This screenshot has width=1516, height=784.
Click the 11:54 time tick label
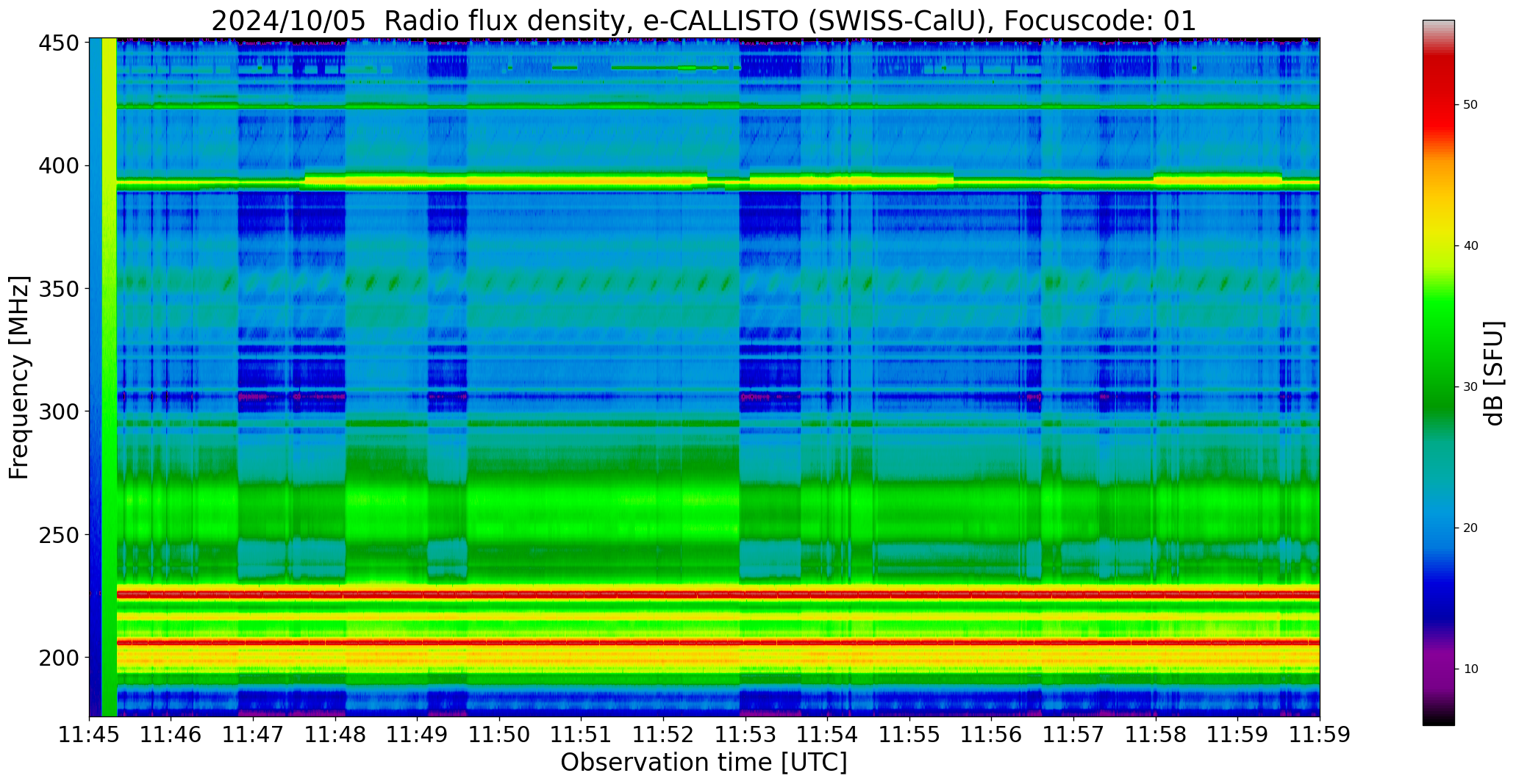point(828,735)
